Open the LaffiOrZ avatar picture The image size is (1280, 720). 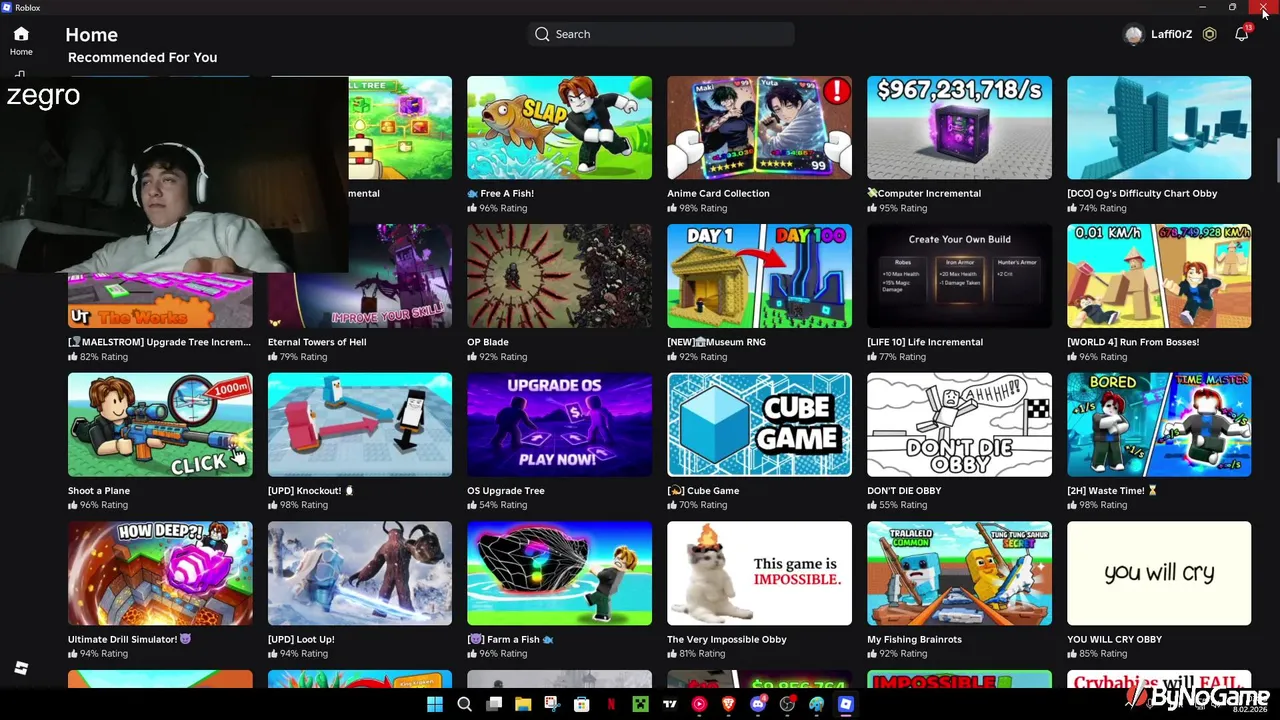1134,35
